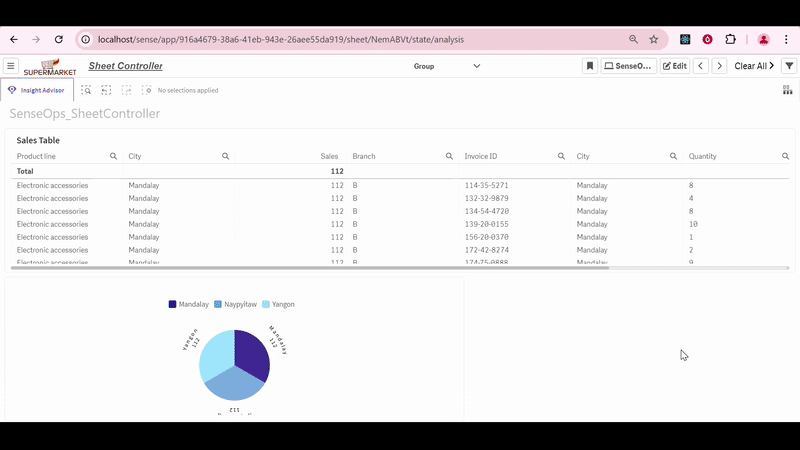Search in the second City column
This screenshot has height=450, width=800.
[673, 156]
